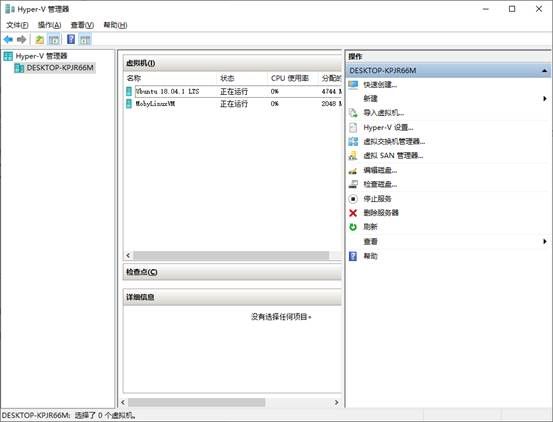Click 快速创建... action link
This screenshot has height=422, width=553.
(380, 85)
